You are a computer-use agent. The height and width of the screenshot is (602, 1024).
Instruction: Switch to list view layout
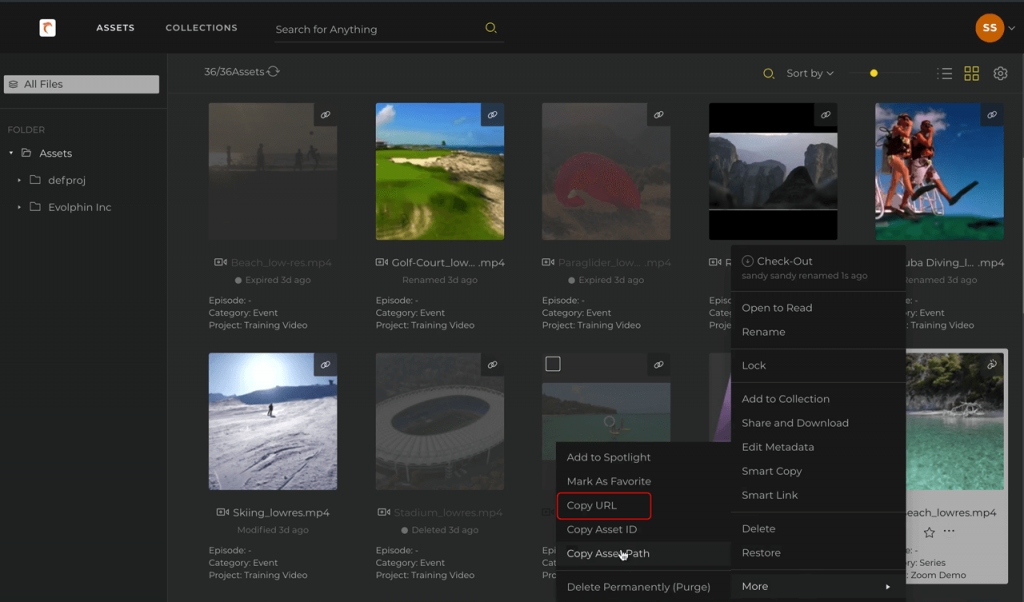click(x=944, y=73)
